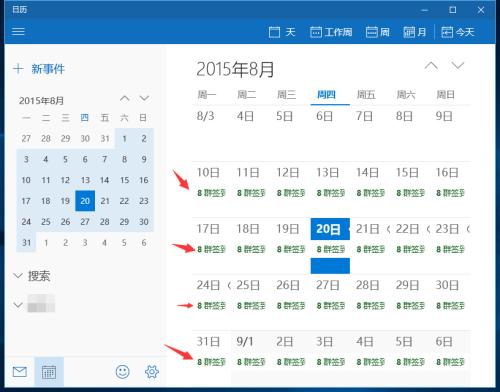
Task: Go to previous month in main calendar
Action: pos(431,66)
